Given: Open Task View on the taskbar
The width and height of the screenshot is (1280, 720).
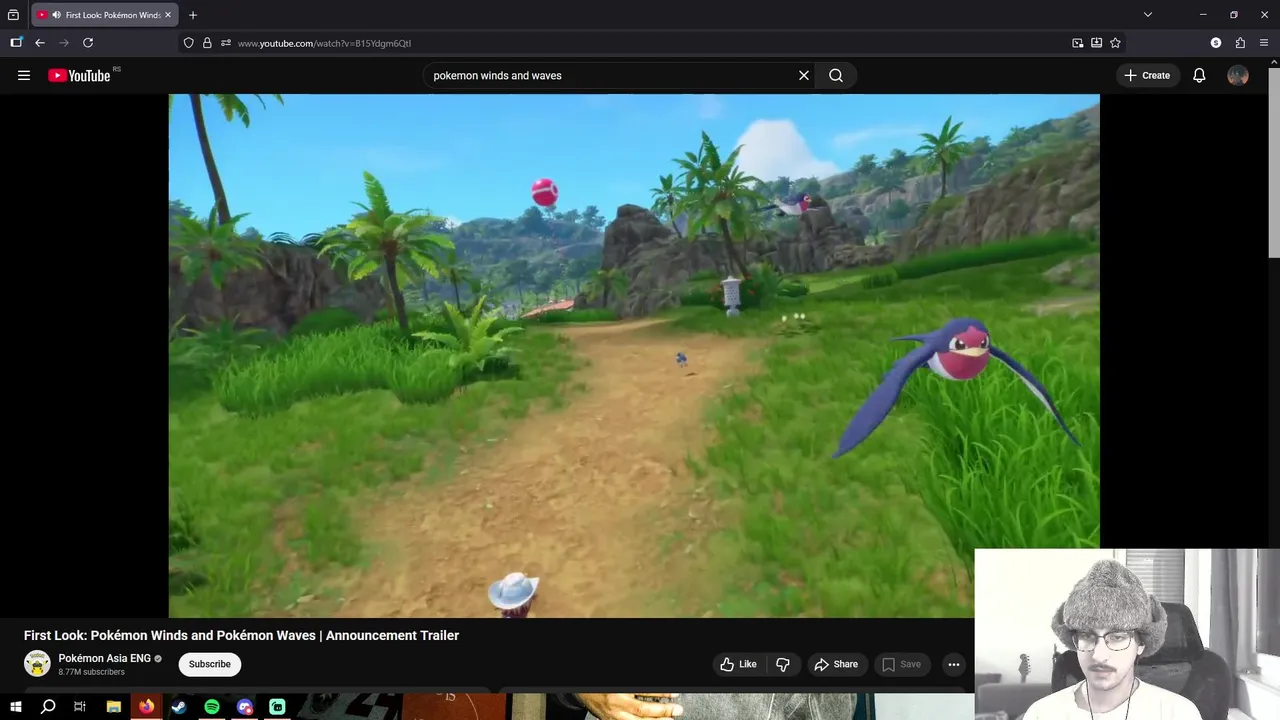Looking at the screenshot, I should pos(80,707).
